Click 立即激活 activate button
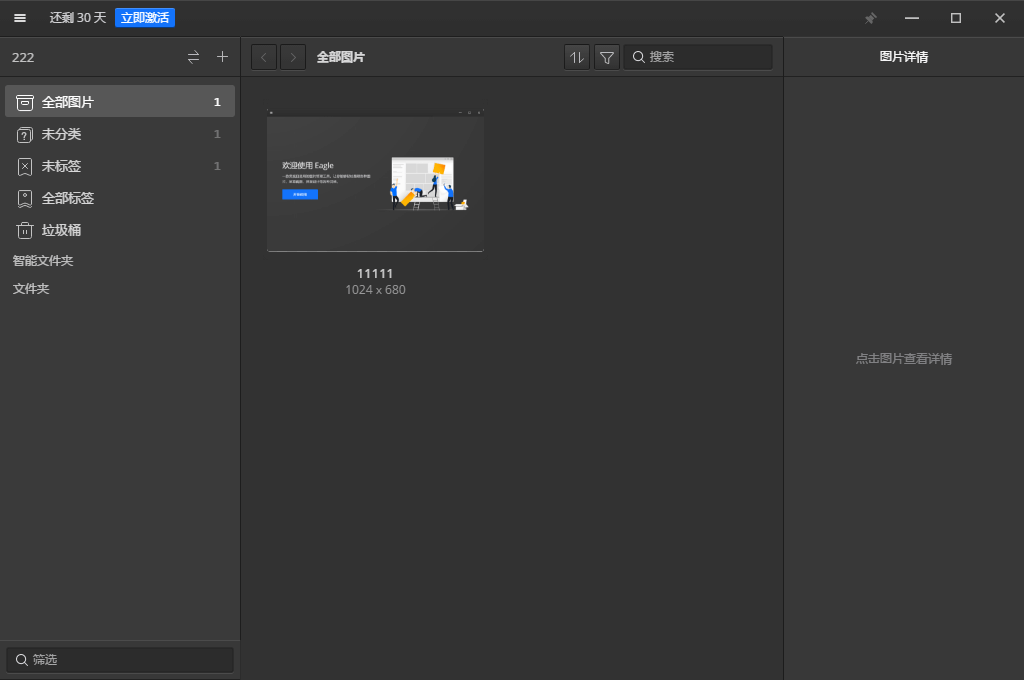 click(144, 18)
